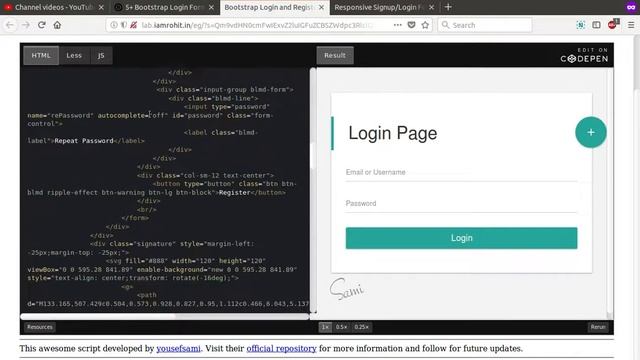This screenshot has width=640, height=360.
Task: Click the page vertical scrollbar
Action: [637, 63]
